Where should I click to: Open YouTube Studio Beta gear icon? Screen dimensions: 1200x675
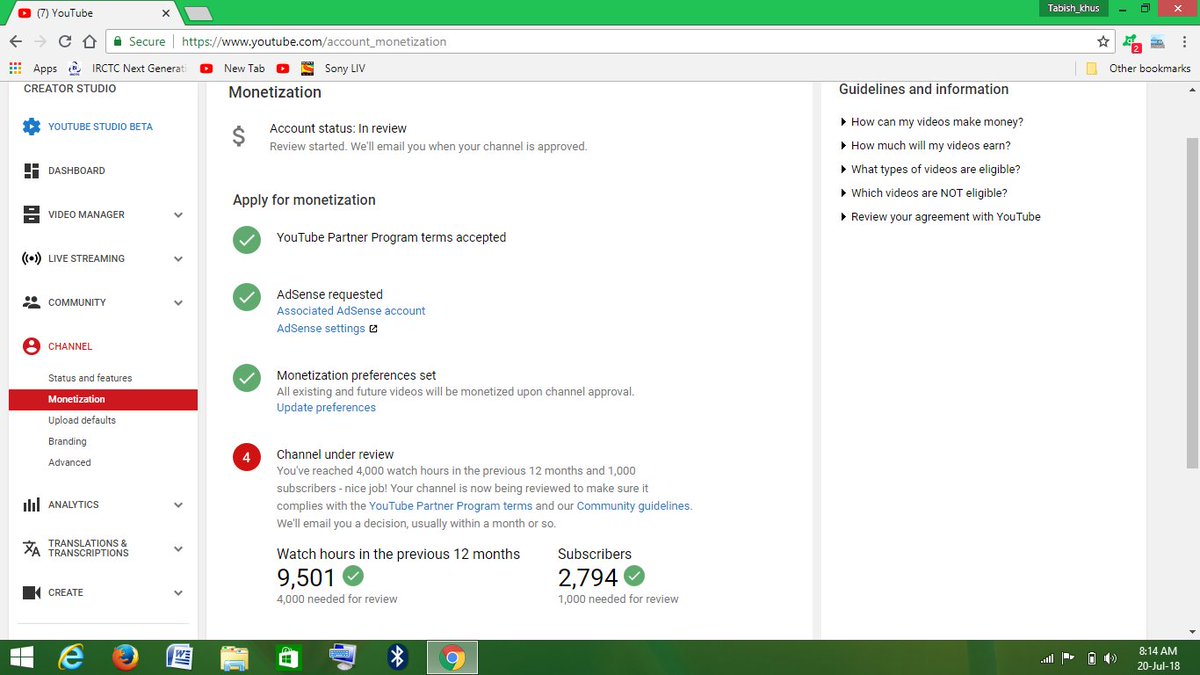[x=31, y=127]
